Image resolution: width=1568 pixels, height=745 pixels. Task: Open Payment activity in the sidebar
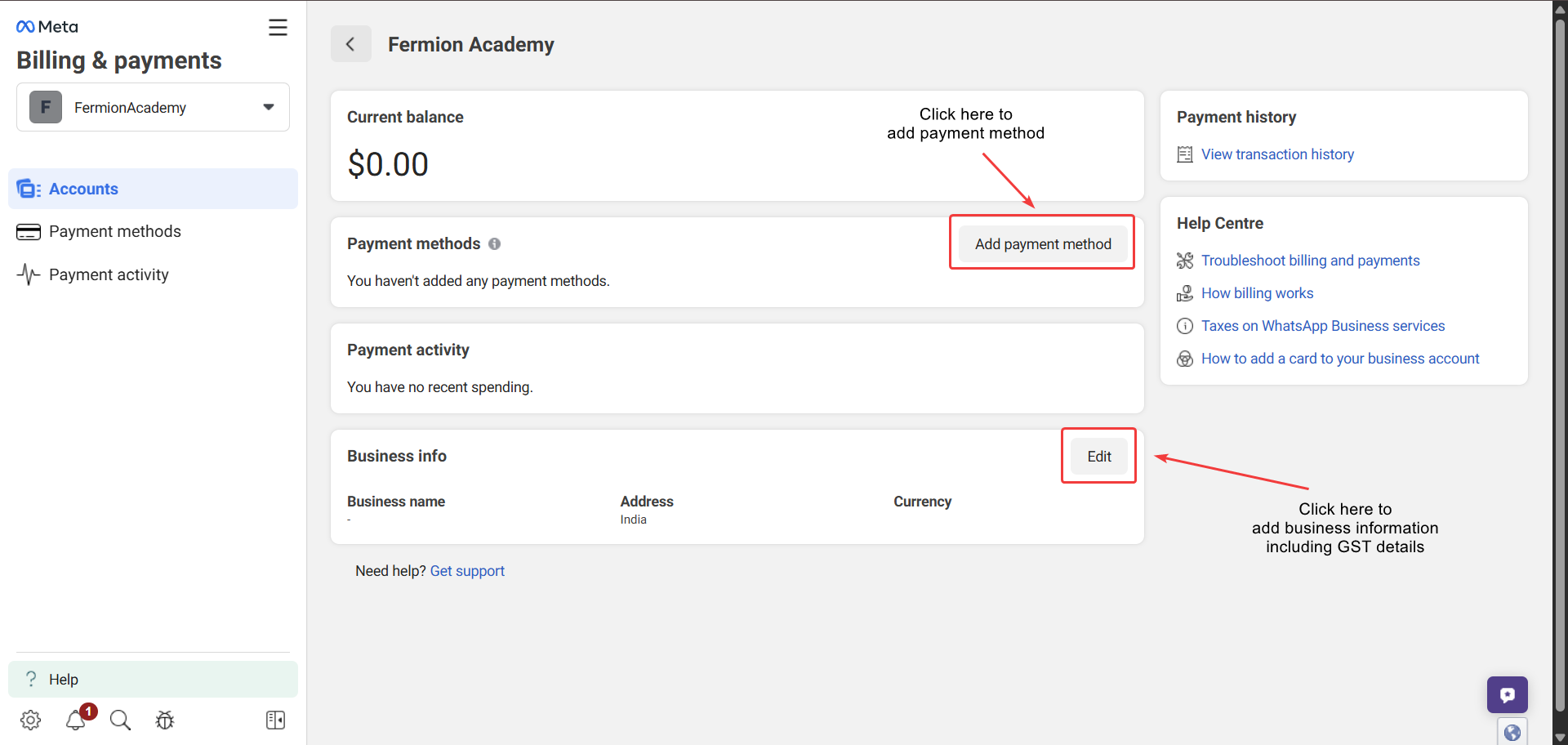[x=109, y=274]
